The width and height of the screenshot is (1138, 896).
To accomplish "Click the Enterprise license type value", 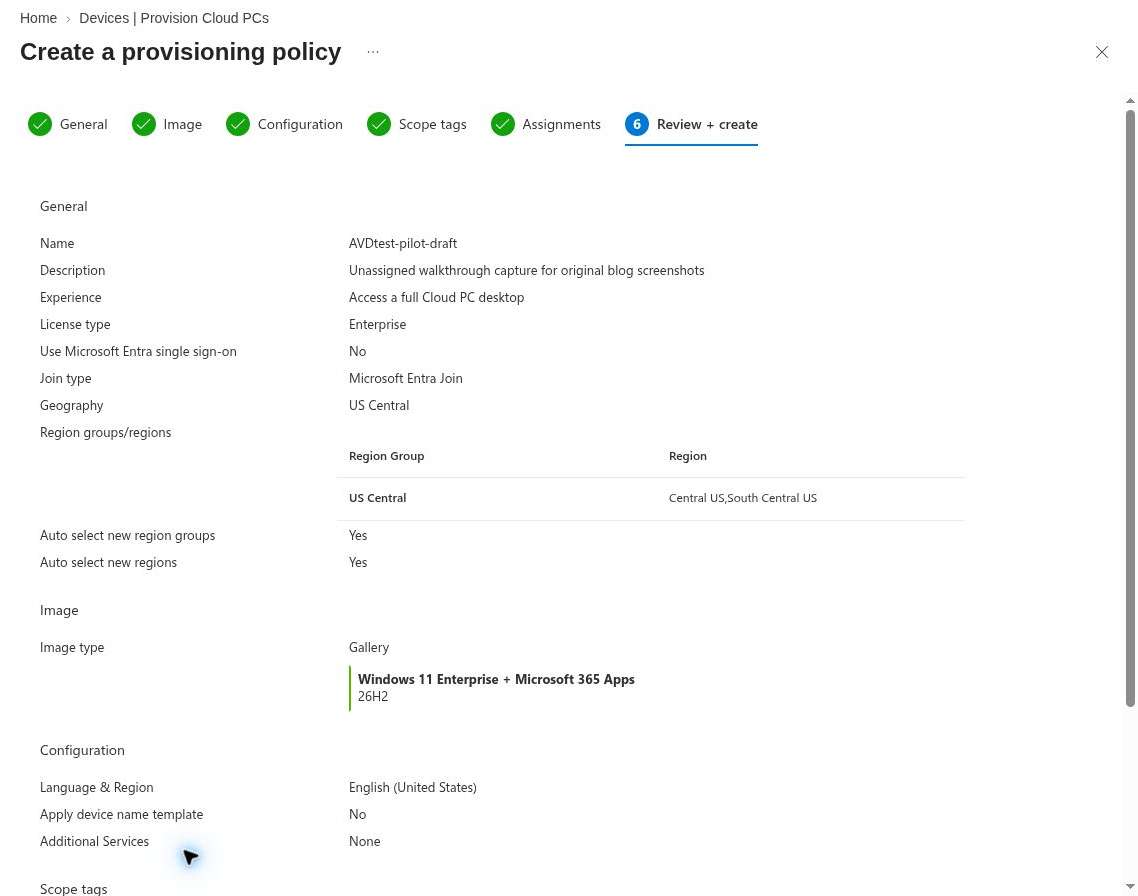I will point(377,324).
